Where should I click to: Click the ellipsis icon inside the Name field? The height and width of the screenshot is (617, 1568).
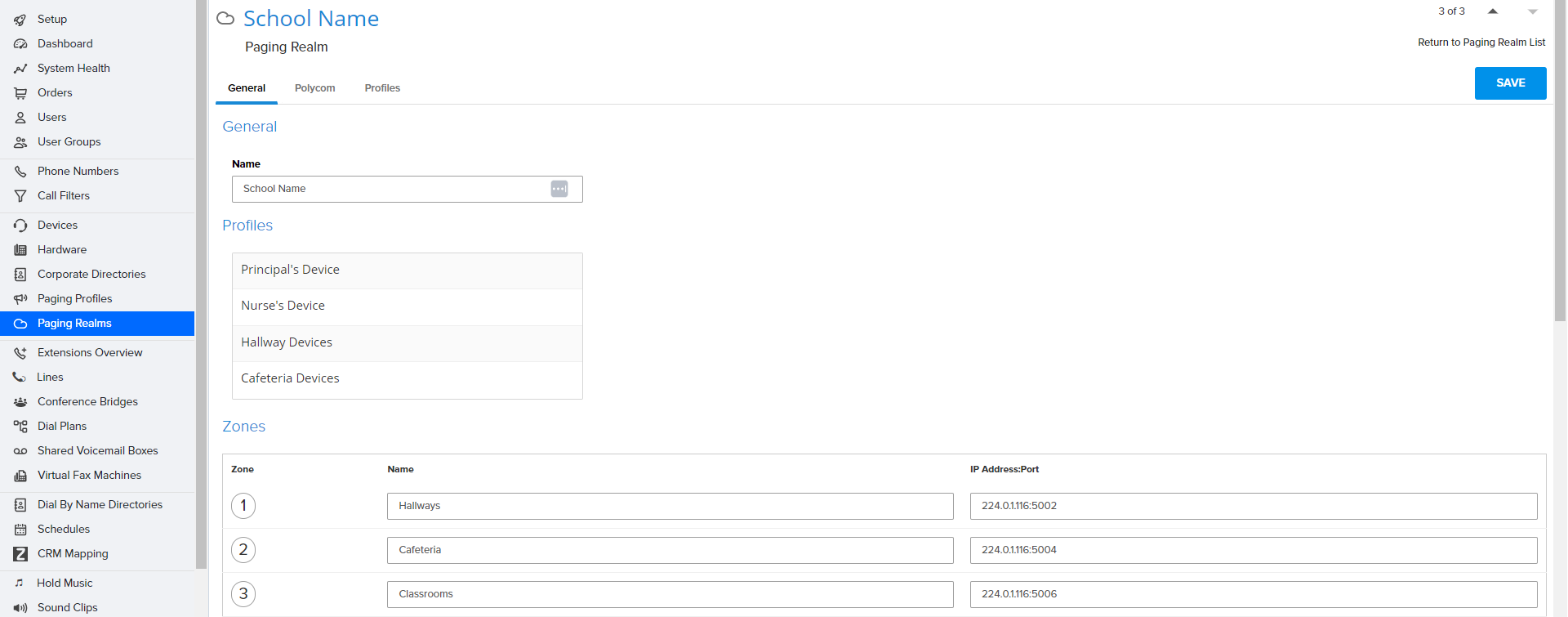[559, 189]
